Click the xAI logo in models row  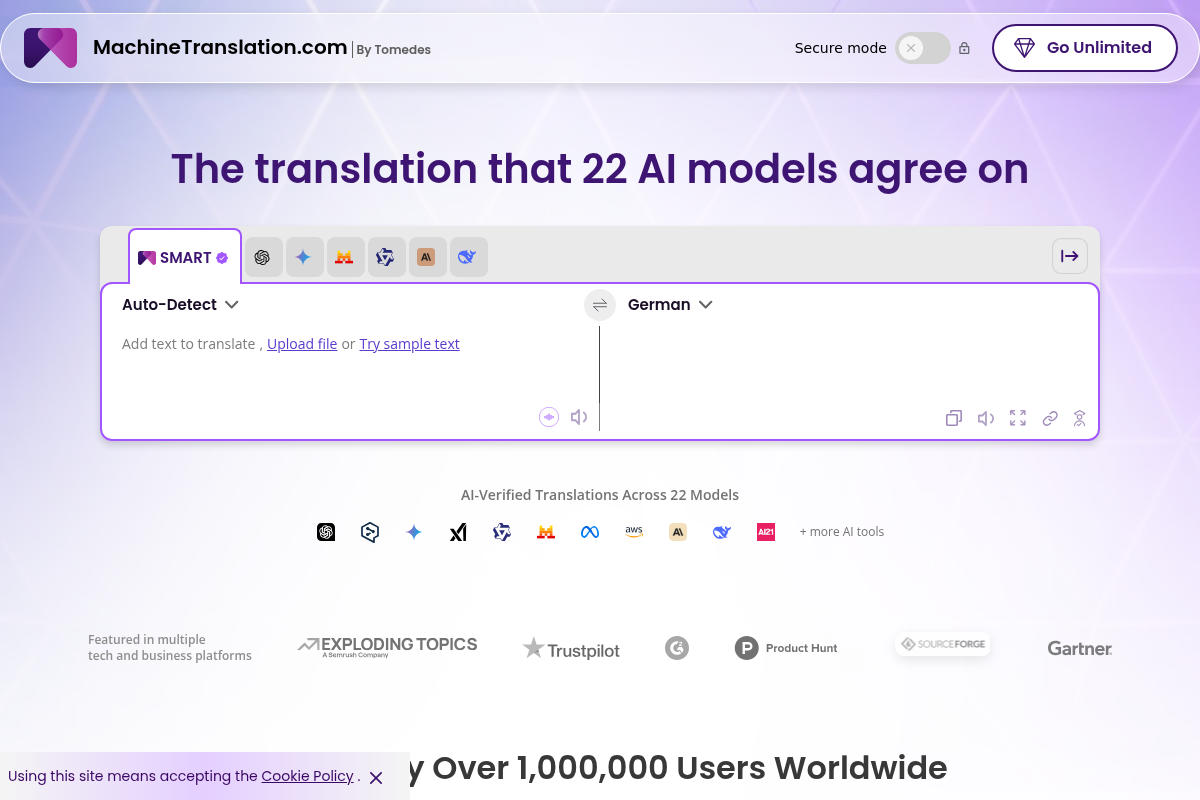coord(458,532)
